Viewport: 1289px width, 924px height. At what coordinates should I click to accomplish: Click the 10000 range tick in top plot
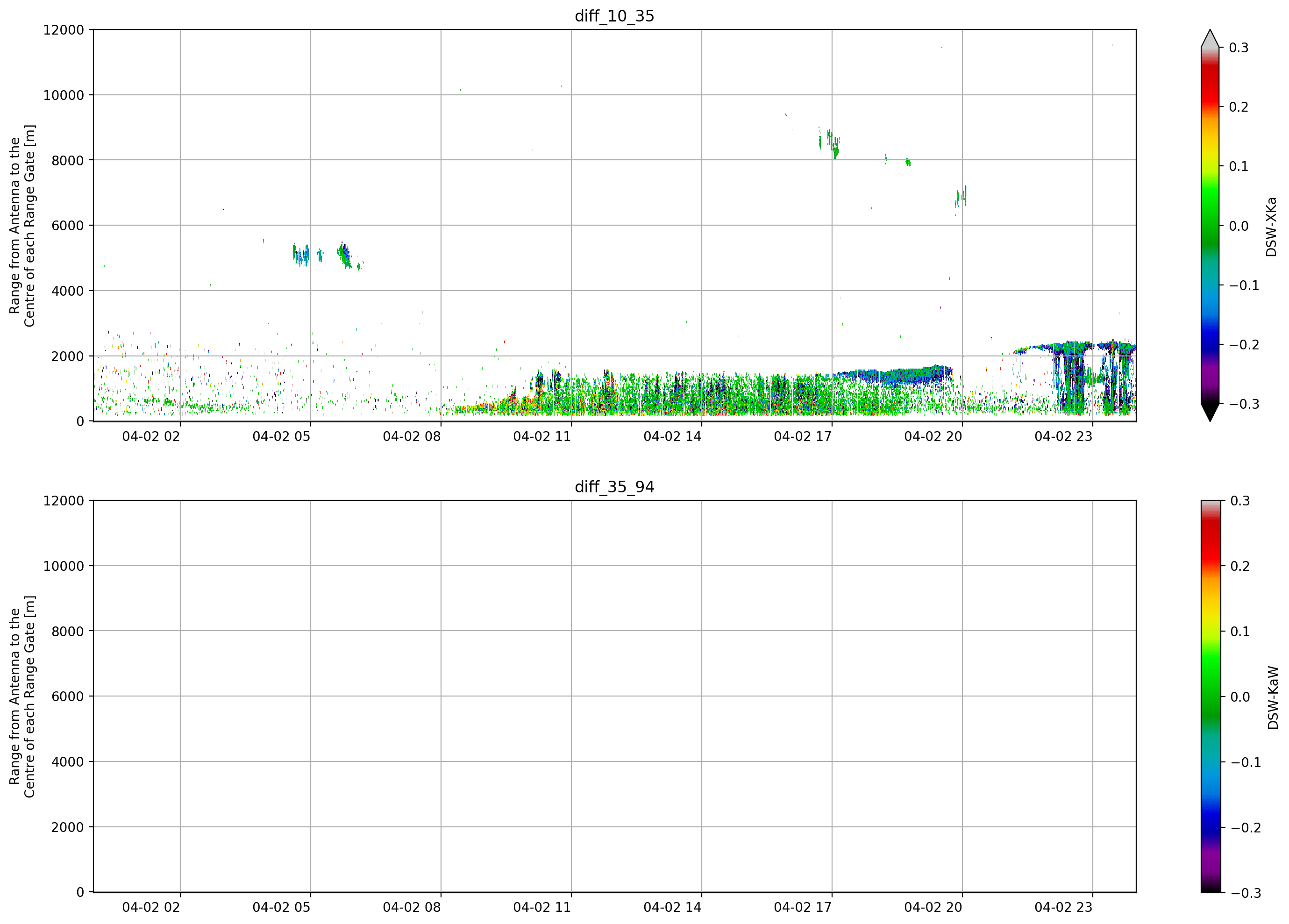(x=64, y=95)
